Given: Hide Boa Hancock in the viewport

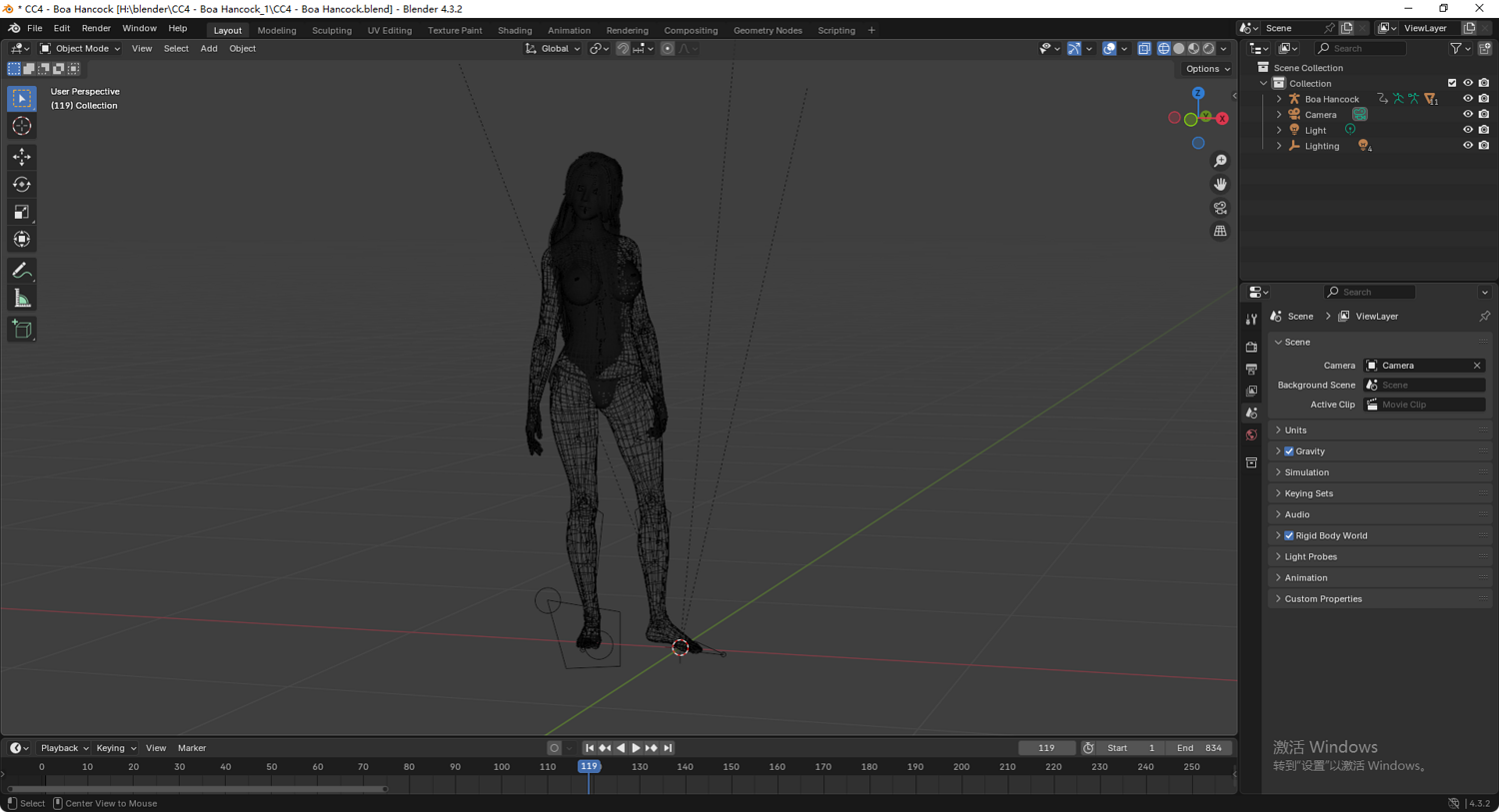Looking at the screenshot, I should [1467, 99].
